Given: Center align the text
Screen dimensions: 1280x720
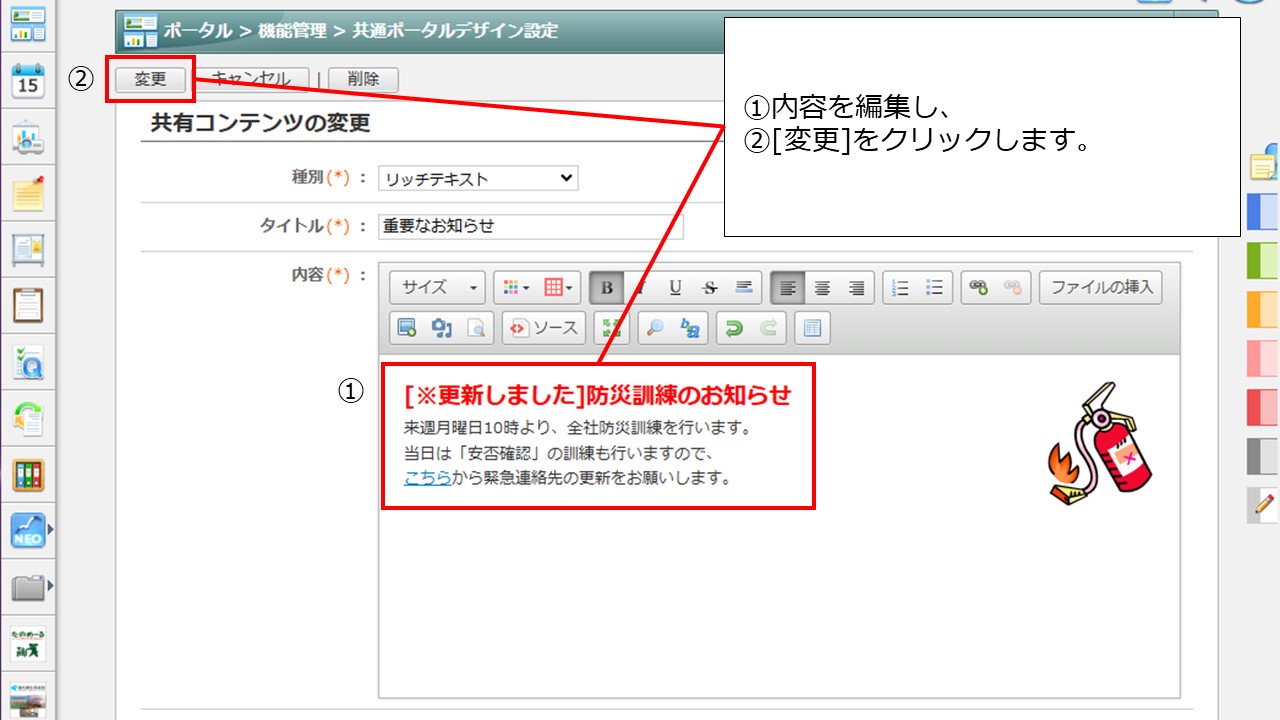Looking at the screenshot, I should [822, 288].
